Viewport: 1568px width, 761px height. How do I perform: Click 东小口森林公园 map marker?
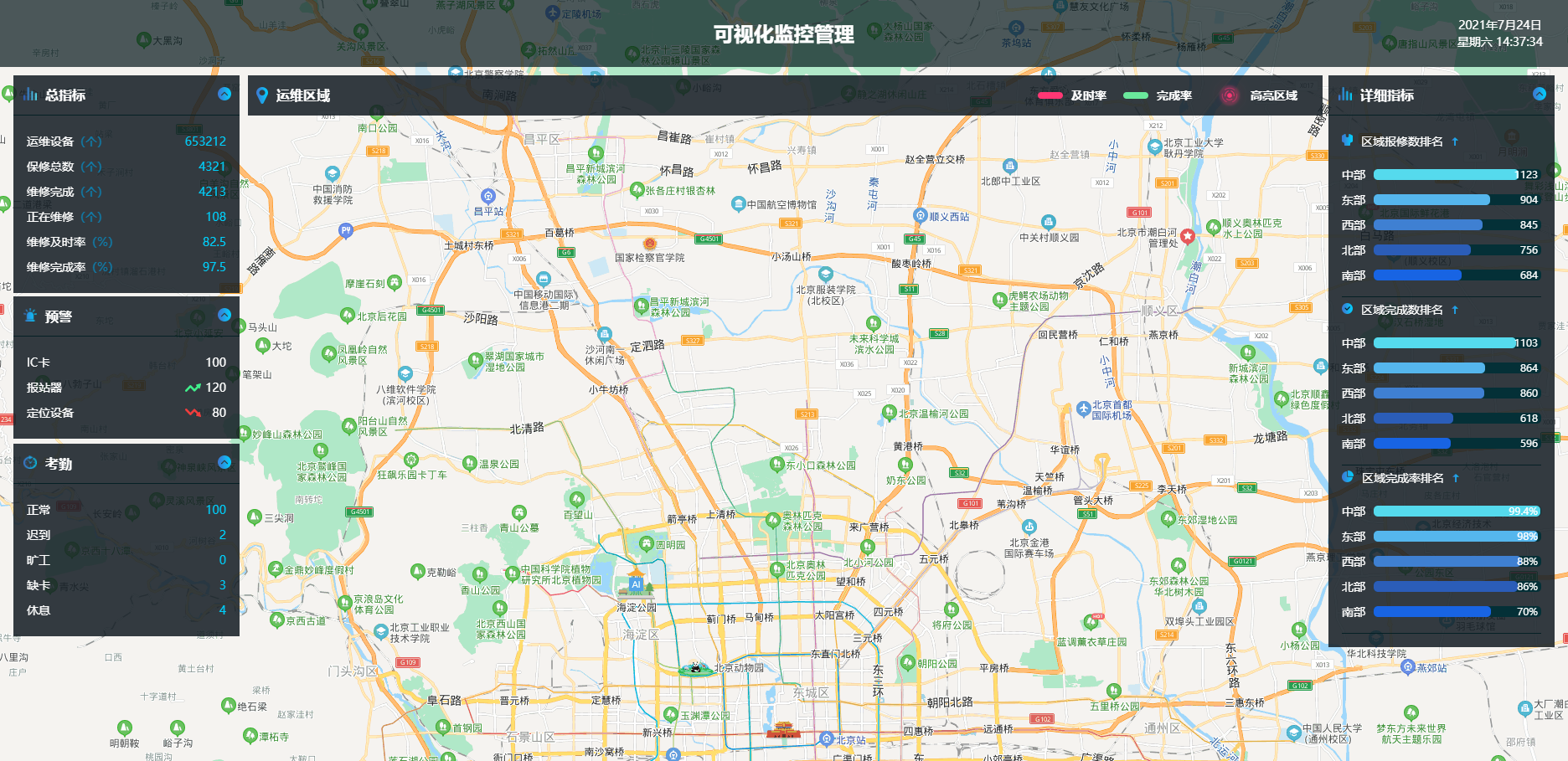[776, 465]
